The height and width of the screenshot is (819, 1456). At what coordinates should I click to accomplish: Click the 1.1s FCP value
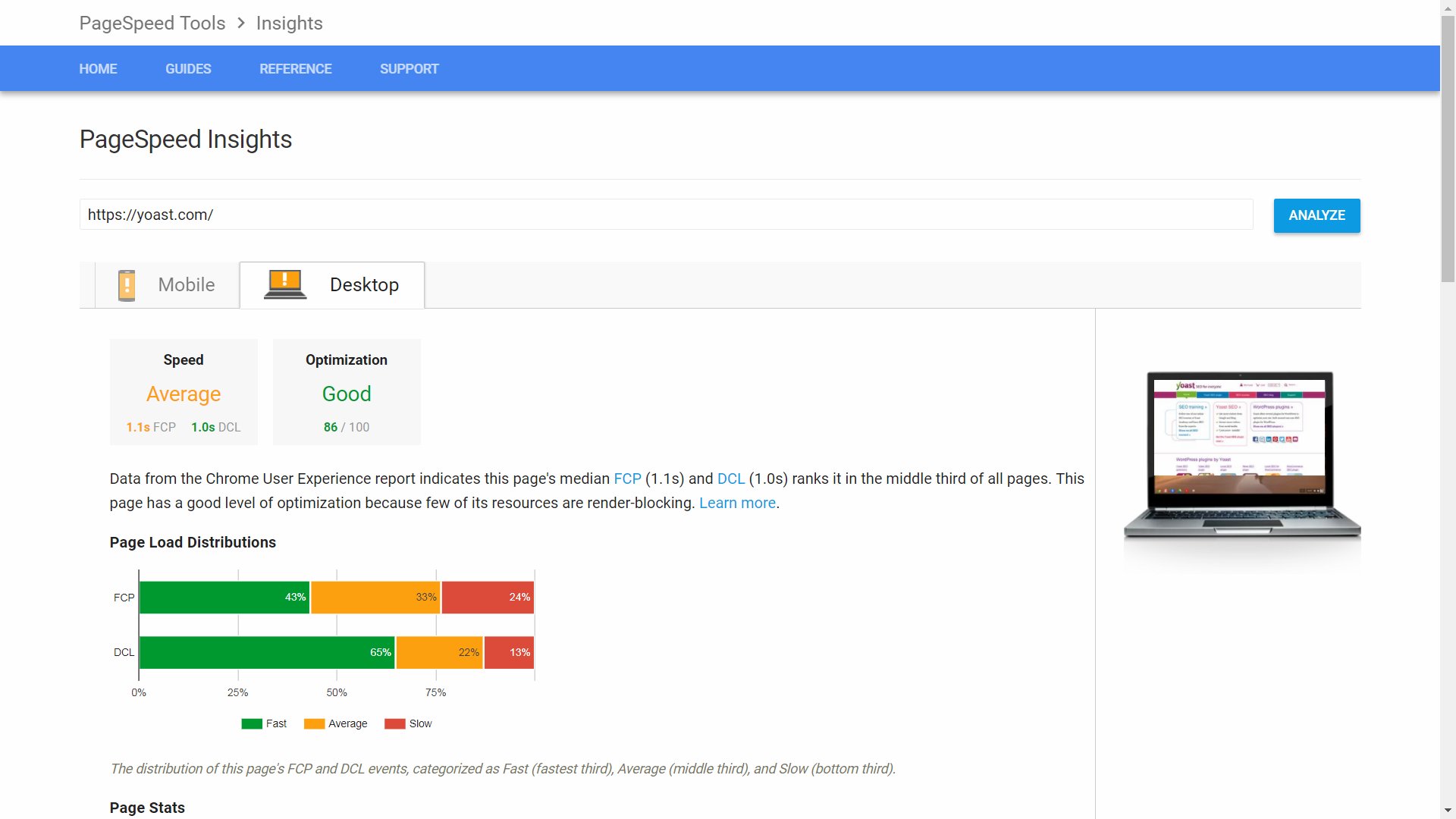(151, 427)
